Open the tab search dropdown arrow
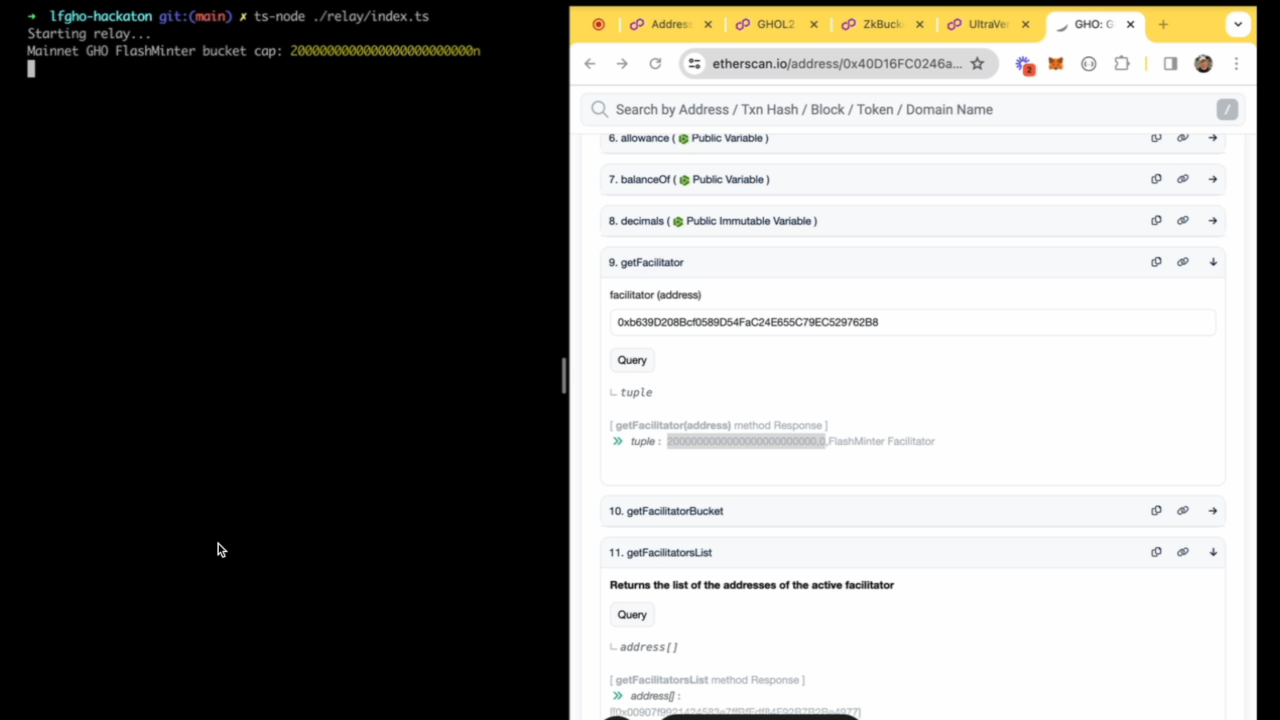This screenshot has height=720, width=1280. (x=1239, y=25)
